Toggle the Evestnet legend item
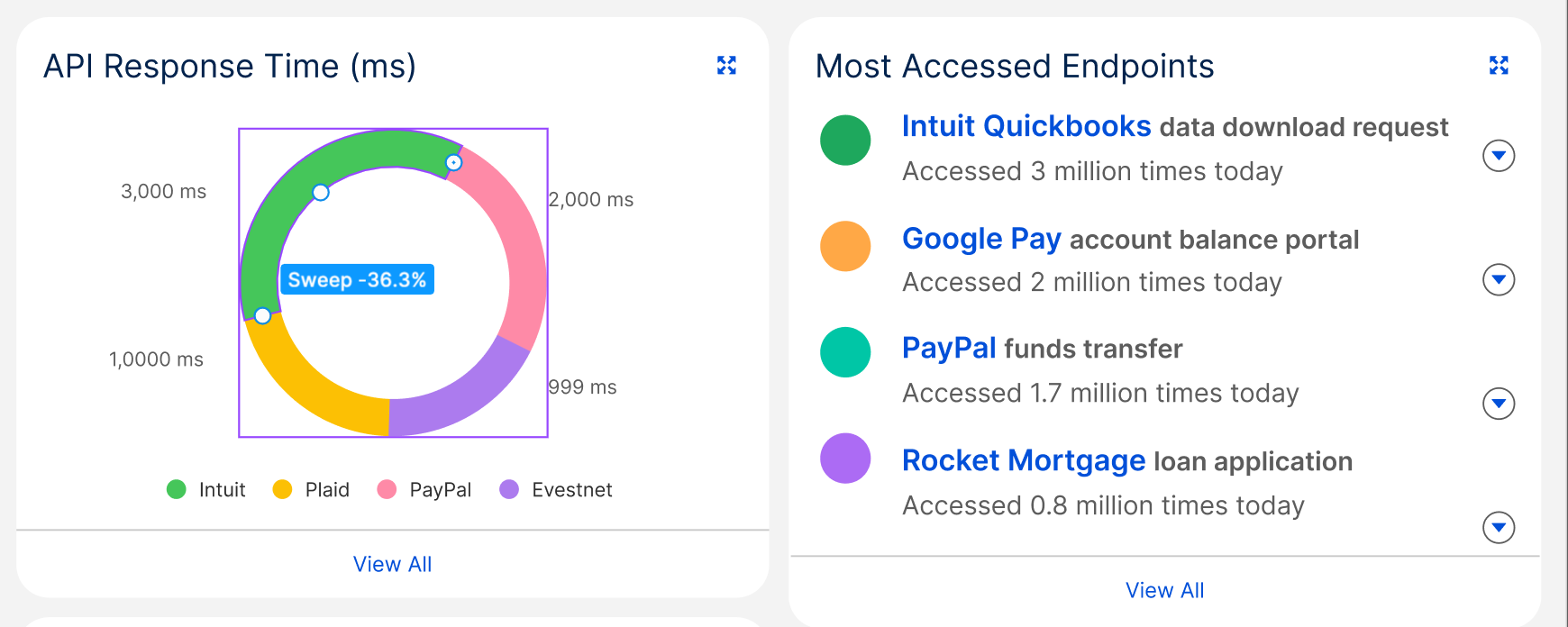Screen dimensions: 1568x627 (556, 489)
